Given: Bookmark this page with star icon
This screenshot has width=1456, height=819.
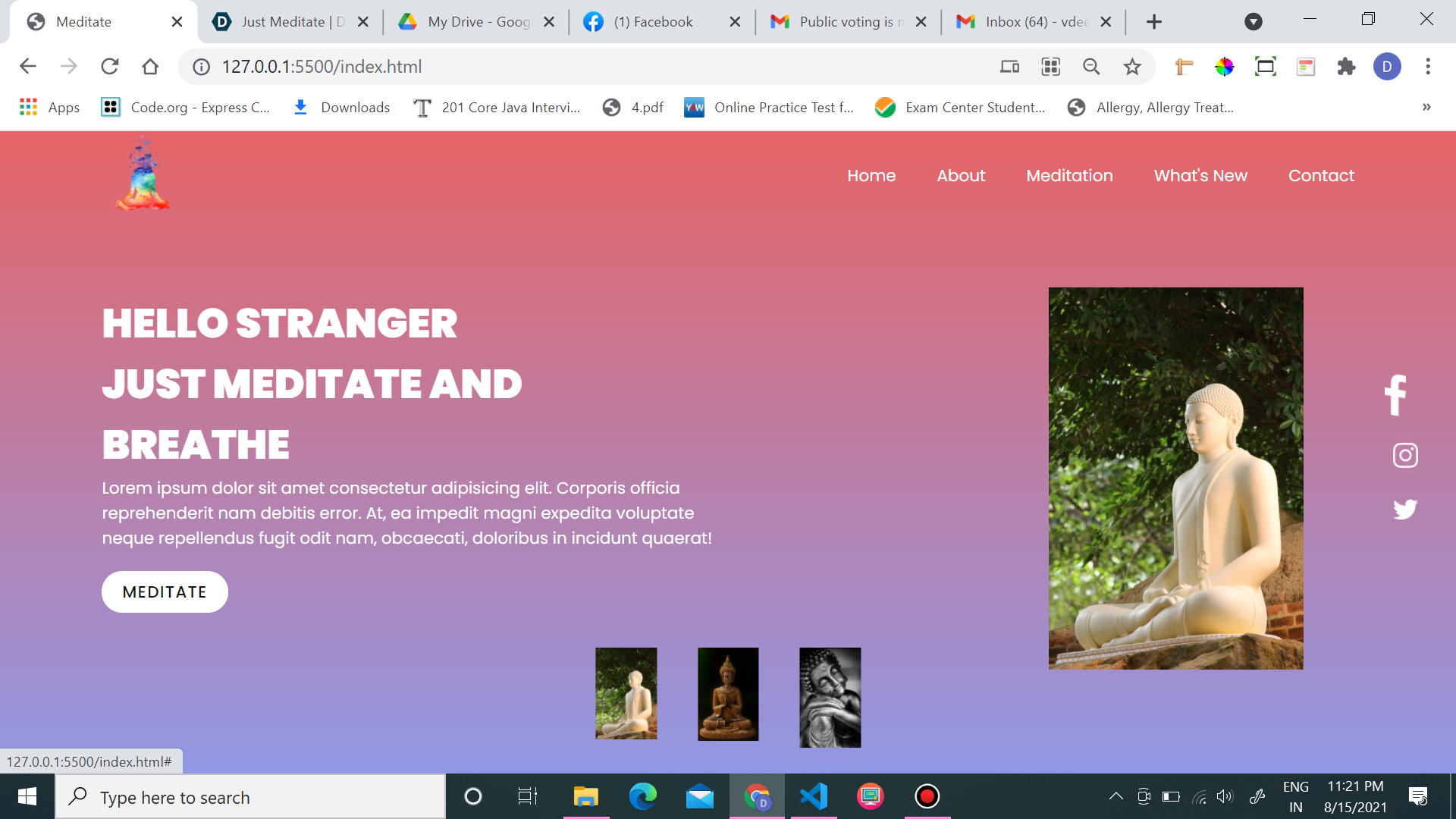Looking at the screenshot, I should click(1132, 67).
